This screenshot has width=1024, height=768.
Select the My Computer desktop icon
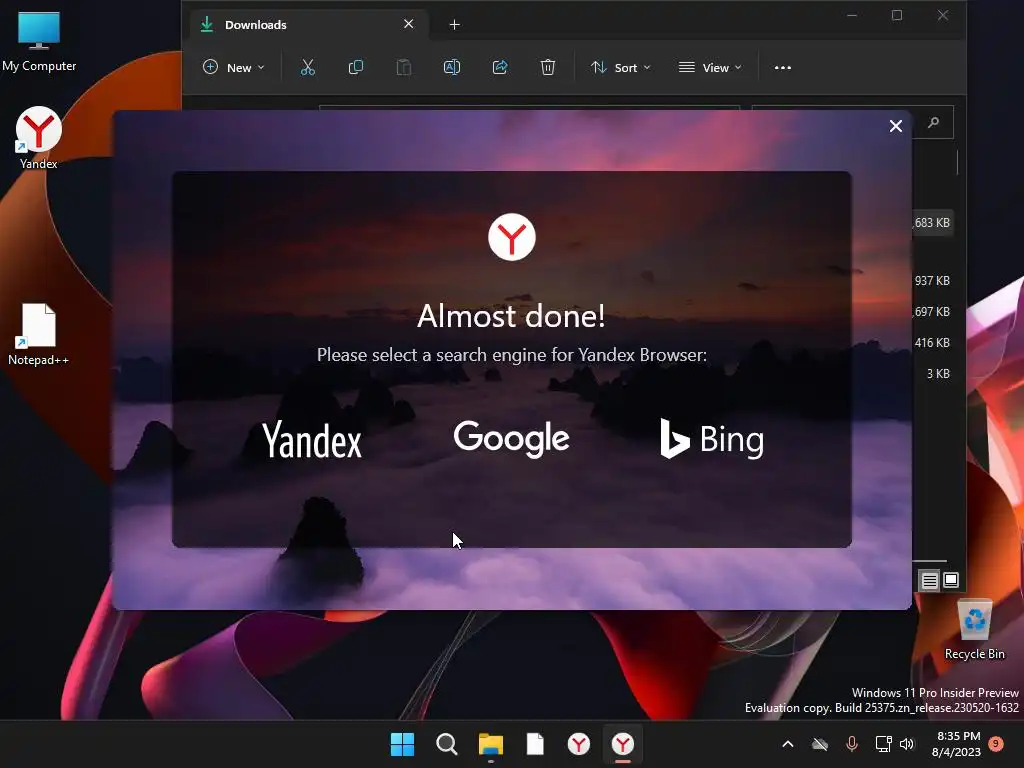[39, 42]
